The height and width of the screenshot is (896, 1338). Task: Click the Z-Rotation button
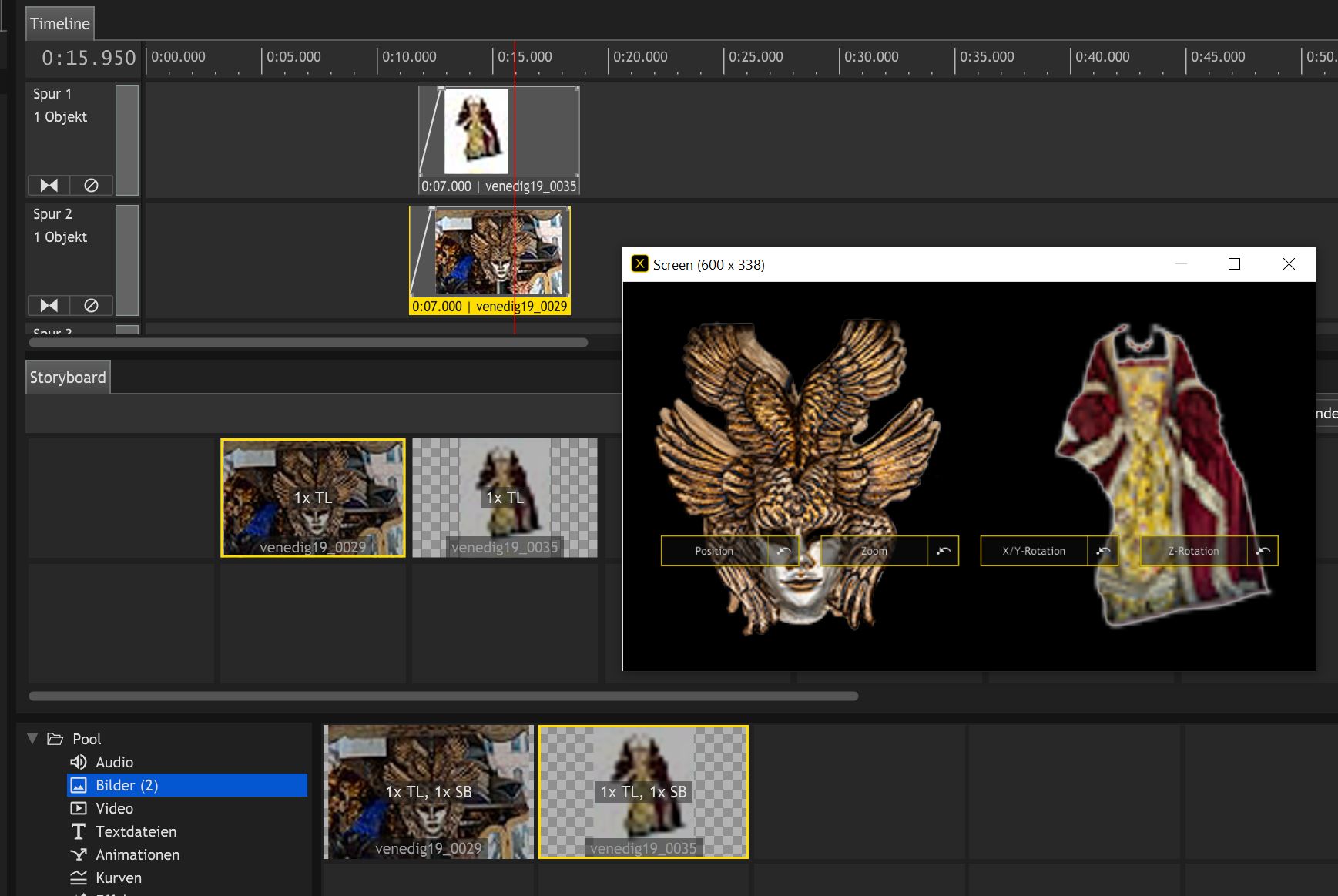click(1193, 551)
